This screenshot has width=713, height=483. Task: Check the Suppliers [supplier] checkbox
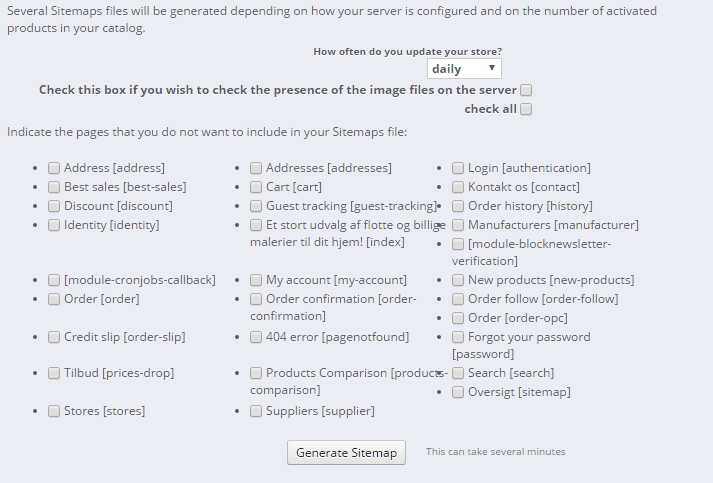[256, 411]
